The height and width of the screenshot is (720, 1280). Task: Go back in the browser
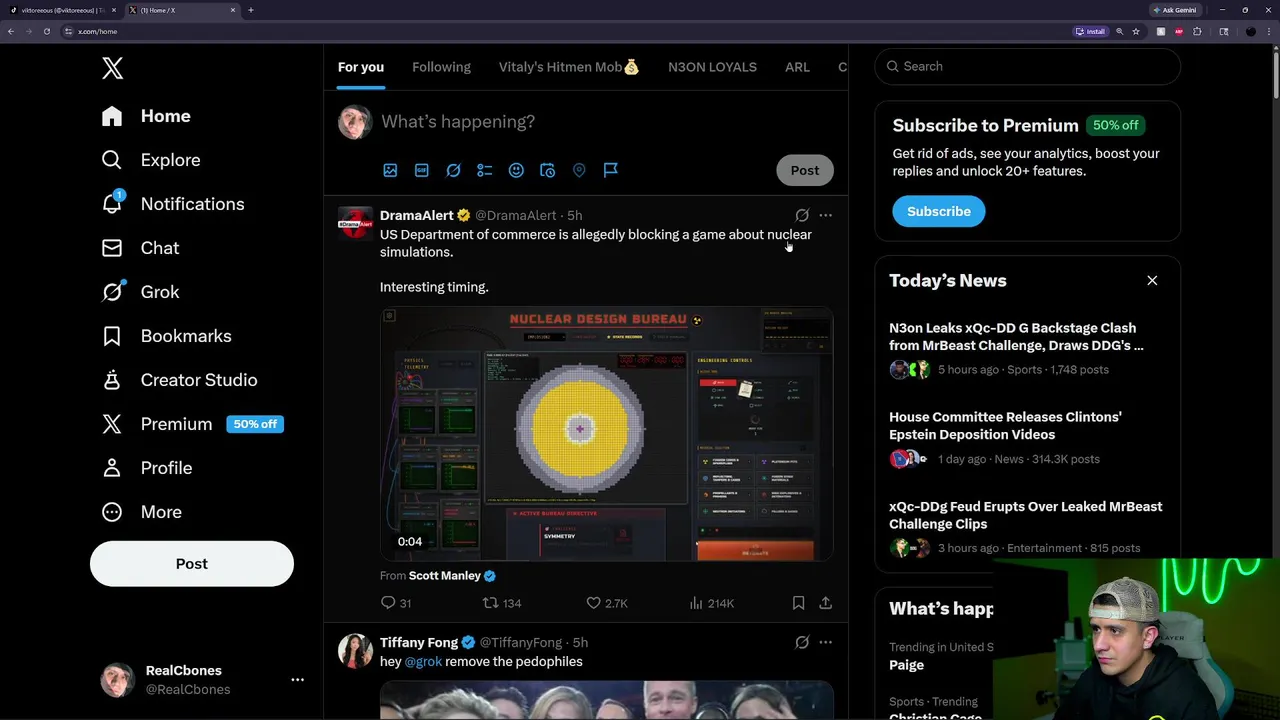[11, 31]
